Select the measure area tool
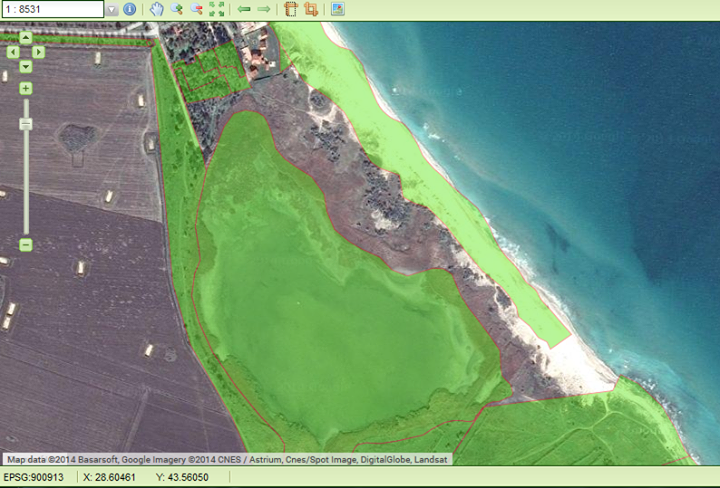Viewport: 720px width, 488px height. pos(311,9)
